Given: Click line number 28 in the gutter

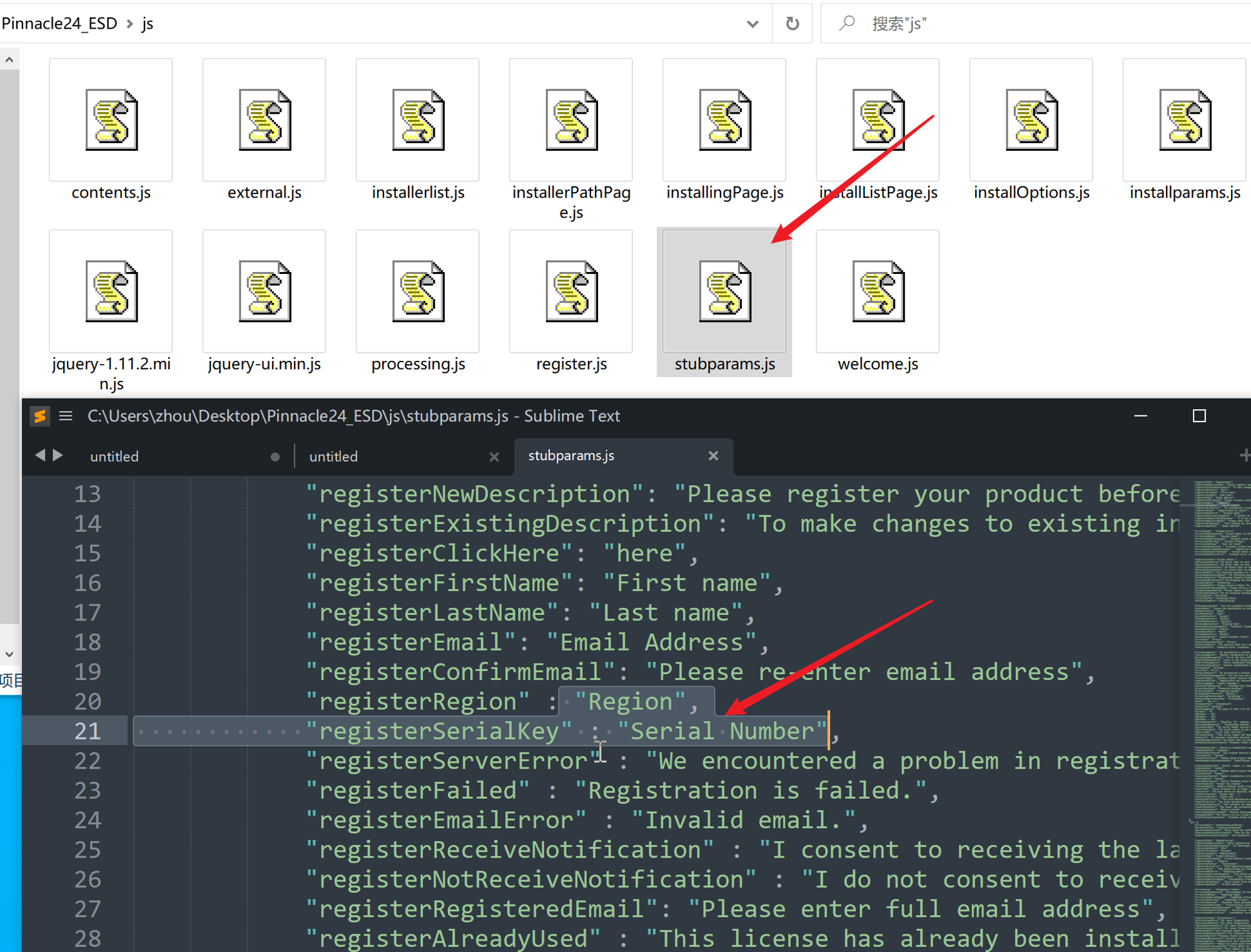Looking at the screenshot, I should 88,938.
